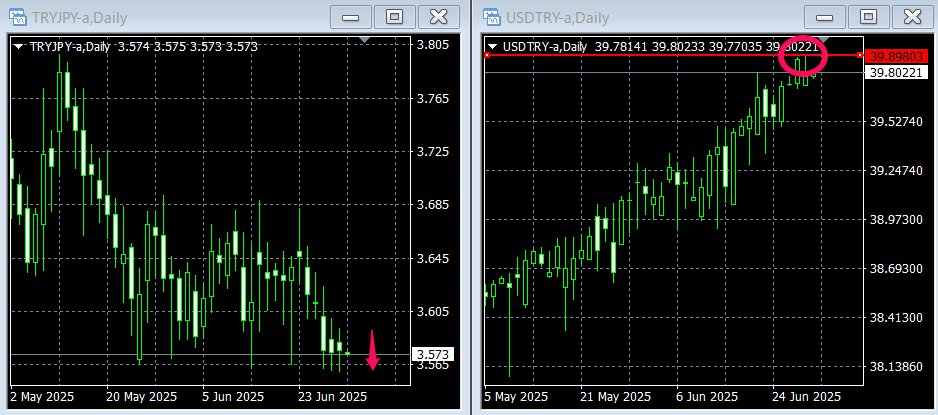Maximize the TRYJPY-a,Daily chart window
The height and width of the screenshot is (415, 938).
click(394, 17)
